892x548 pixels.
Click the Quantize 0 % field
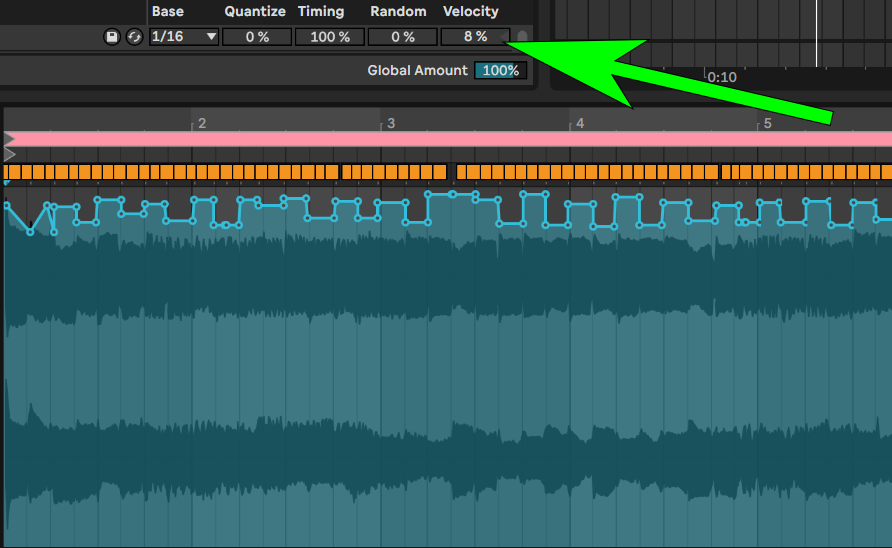257,37
